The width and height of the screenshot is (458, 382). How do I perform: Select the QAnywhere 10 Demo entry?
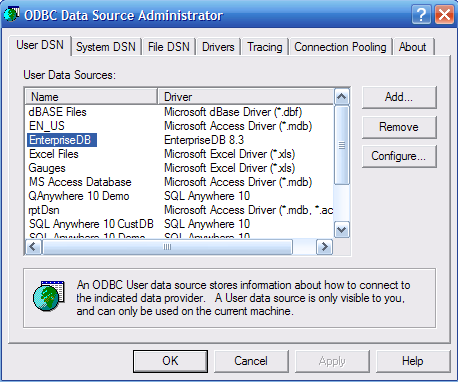click(79, 196)
